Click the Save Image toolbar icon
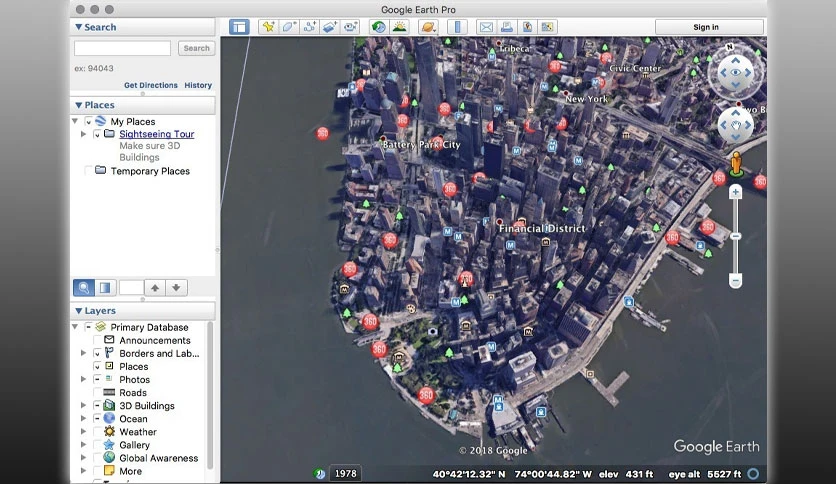 click(x=527, y=27)
